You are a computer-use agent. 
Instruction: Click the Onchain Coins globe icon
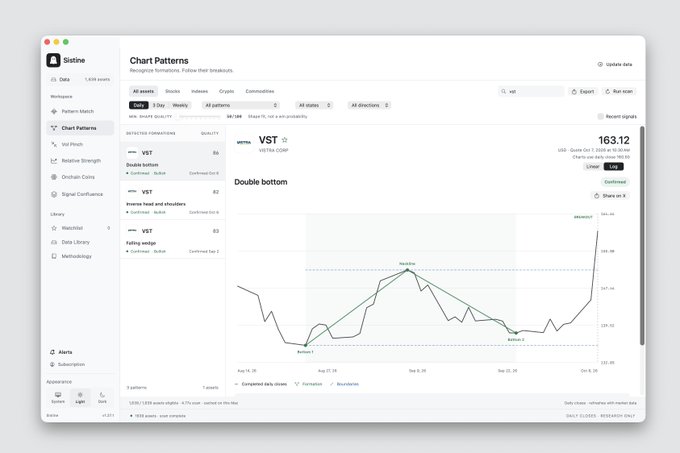click(54, 177)
